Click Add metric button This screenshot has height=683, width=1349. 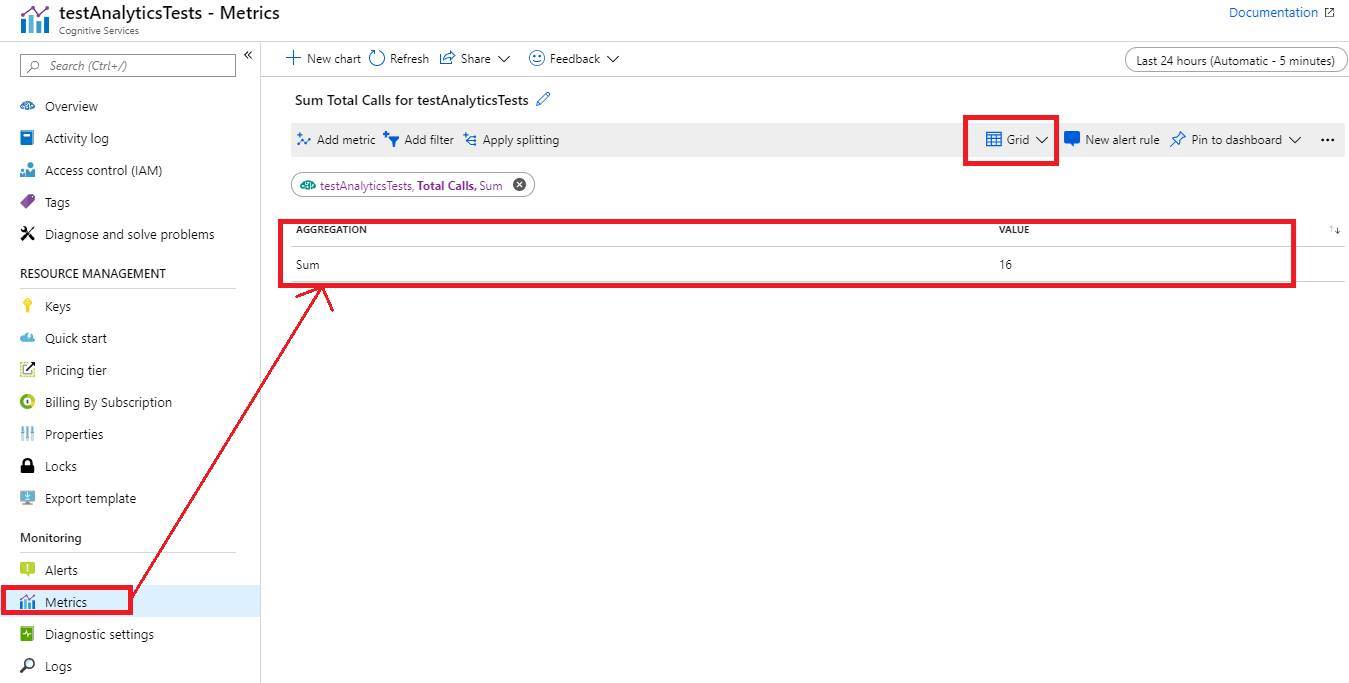[336, 140]
